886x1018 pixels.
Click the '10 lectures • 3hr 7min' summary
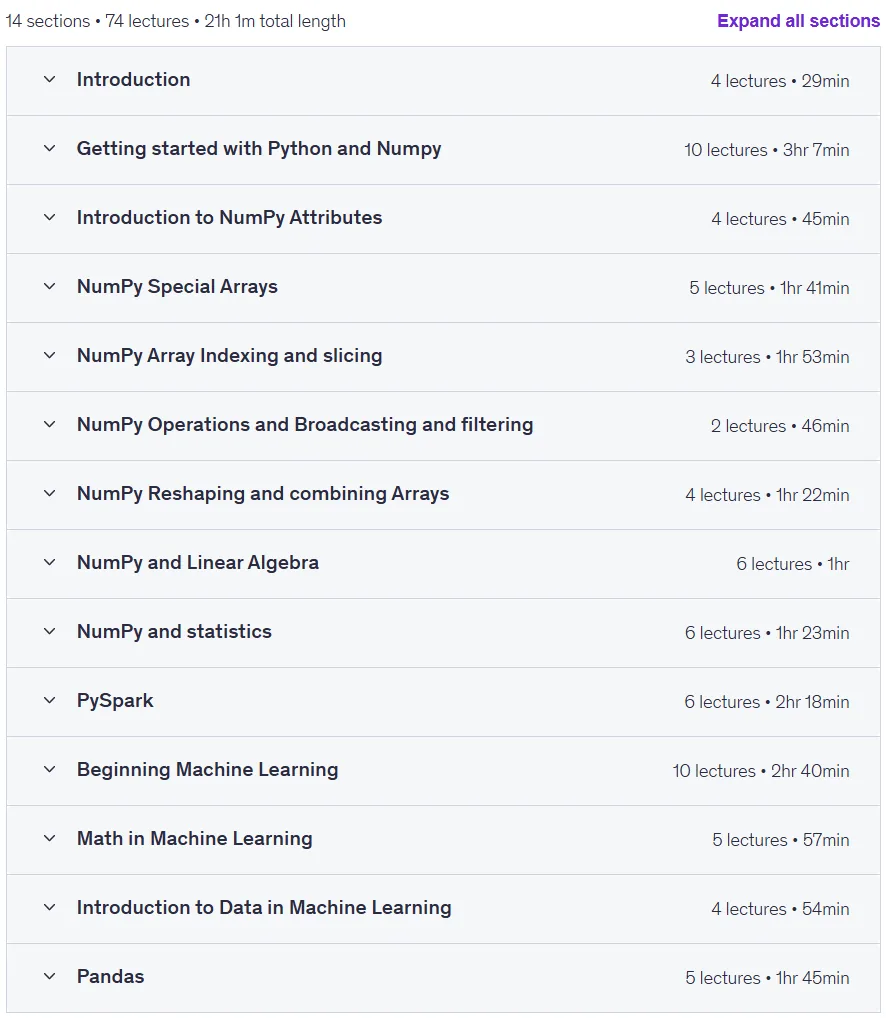click(767, 150)
